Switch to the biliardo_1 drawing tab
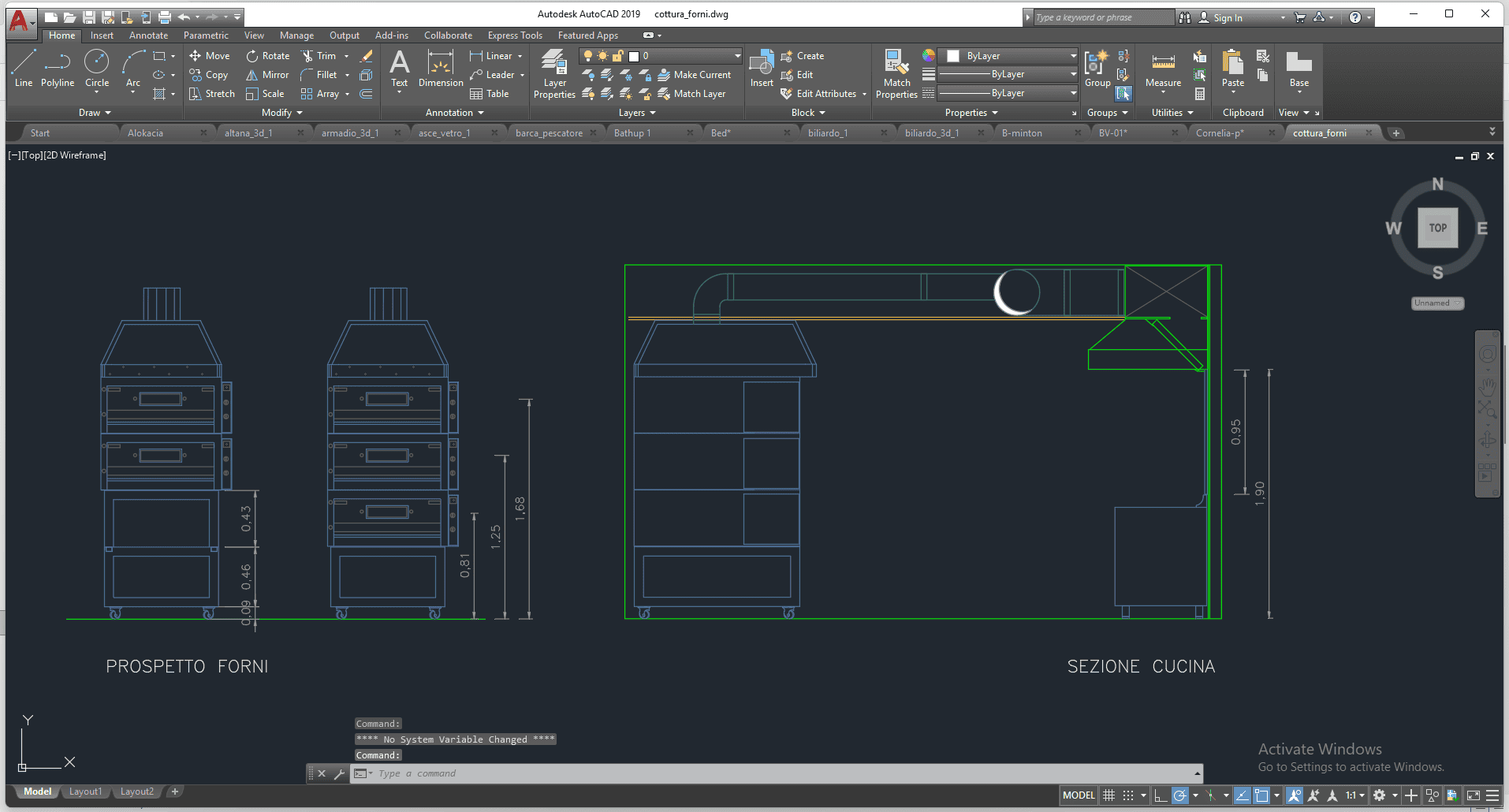Image resolution: width=1509 pixels, height=812 pixels. (x=828, y=133)
